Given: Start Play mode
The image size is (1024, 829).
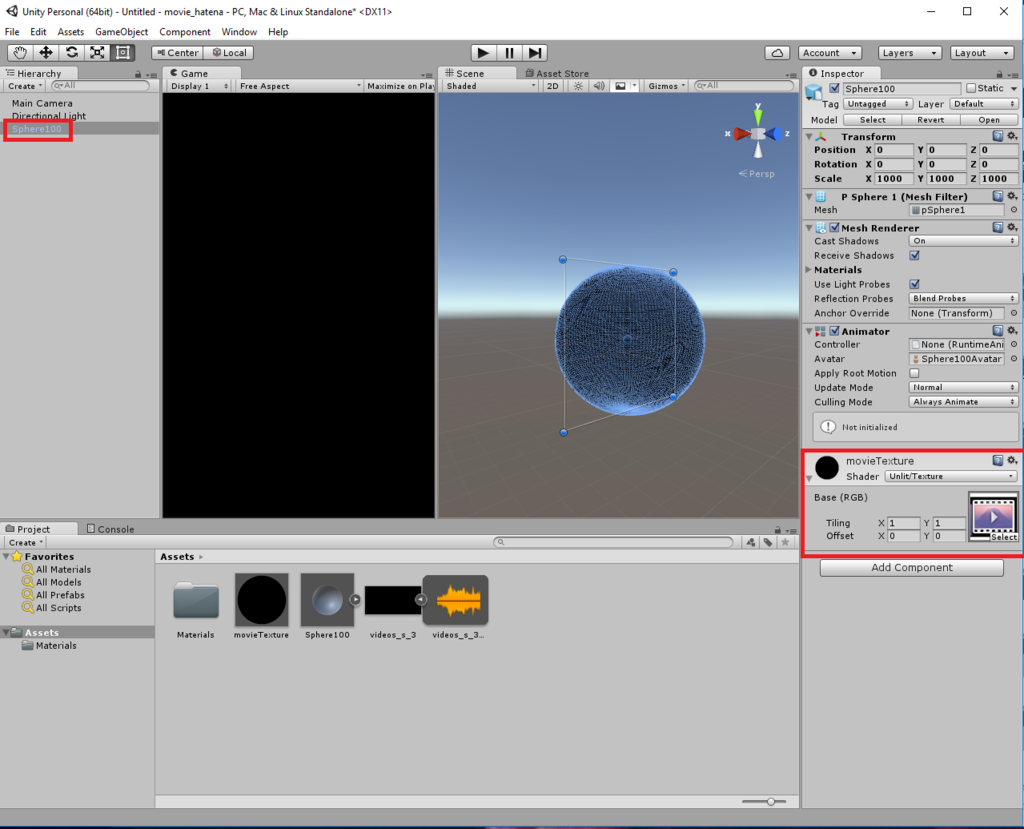Looking at the screenshot, I should pos(483,53).
